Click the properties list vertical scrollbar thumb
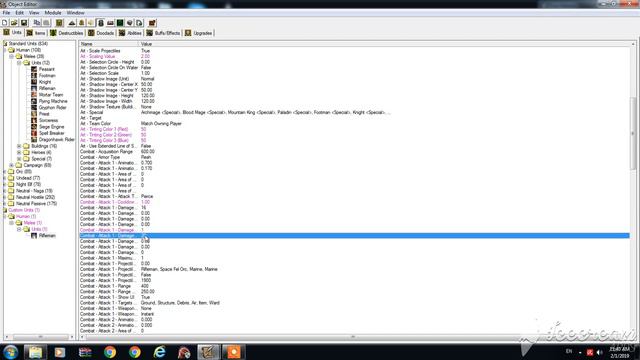Viewport: 640px width, 360px height. [x=633, y=133]
